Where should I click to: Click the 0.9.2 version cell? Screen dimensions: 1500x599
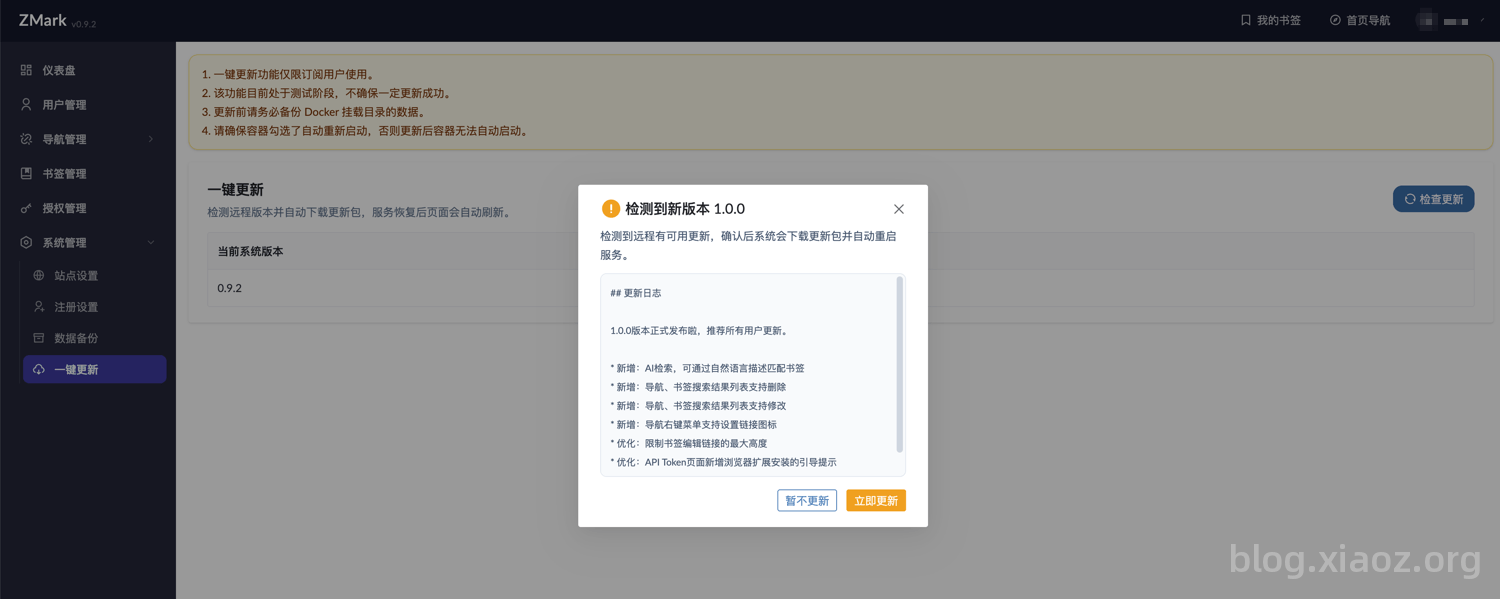coord(230,288)
